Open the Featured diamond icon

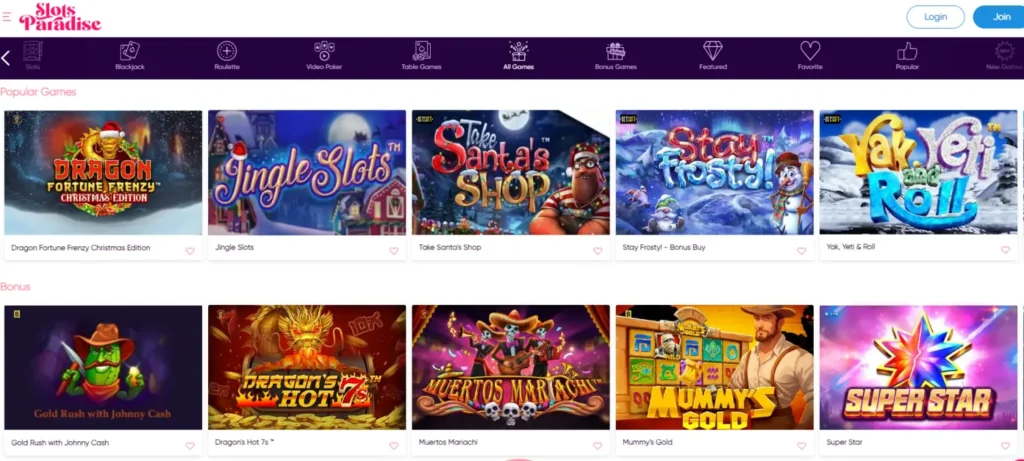pos(712,51)
